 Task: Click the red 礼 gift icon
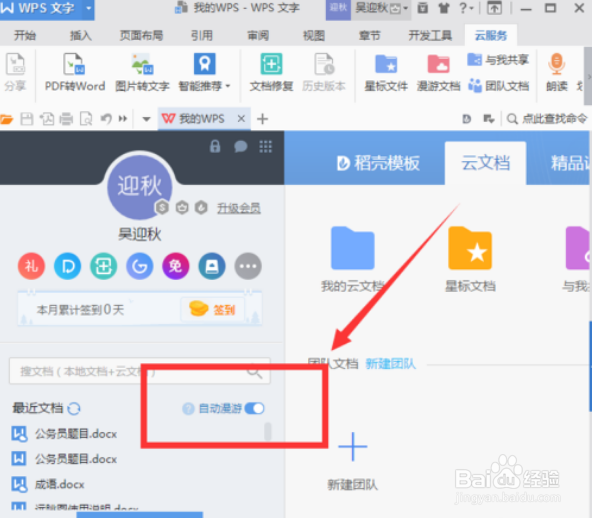(31, 266)
